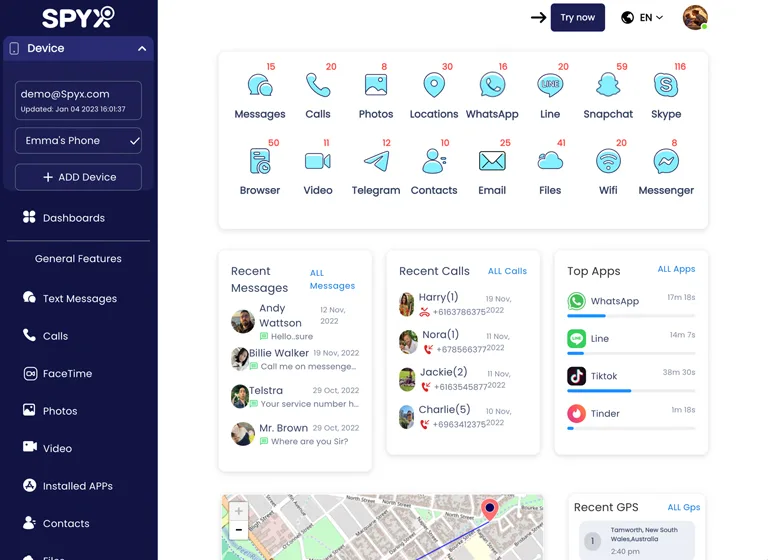Screen dimensions: 768x560
Task: Open Text Messages in sidebar
Action: [70, 298]
